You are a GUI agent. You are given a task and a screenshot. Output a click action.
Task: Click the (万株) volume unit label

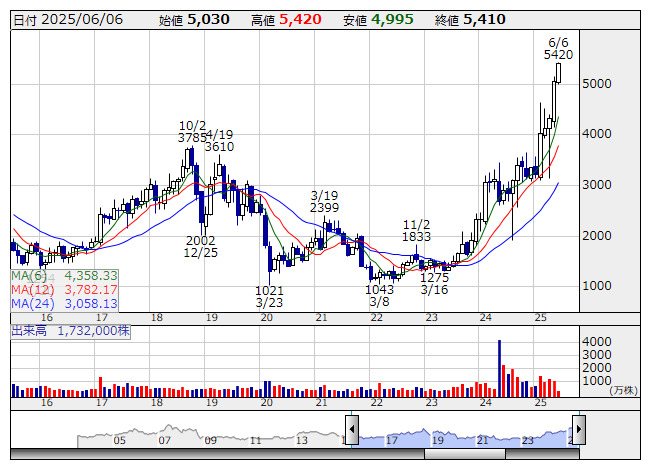(x=623, y=390)
